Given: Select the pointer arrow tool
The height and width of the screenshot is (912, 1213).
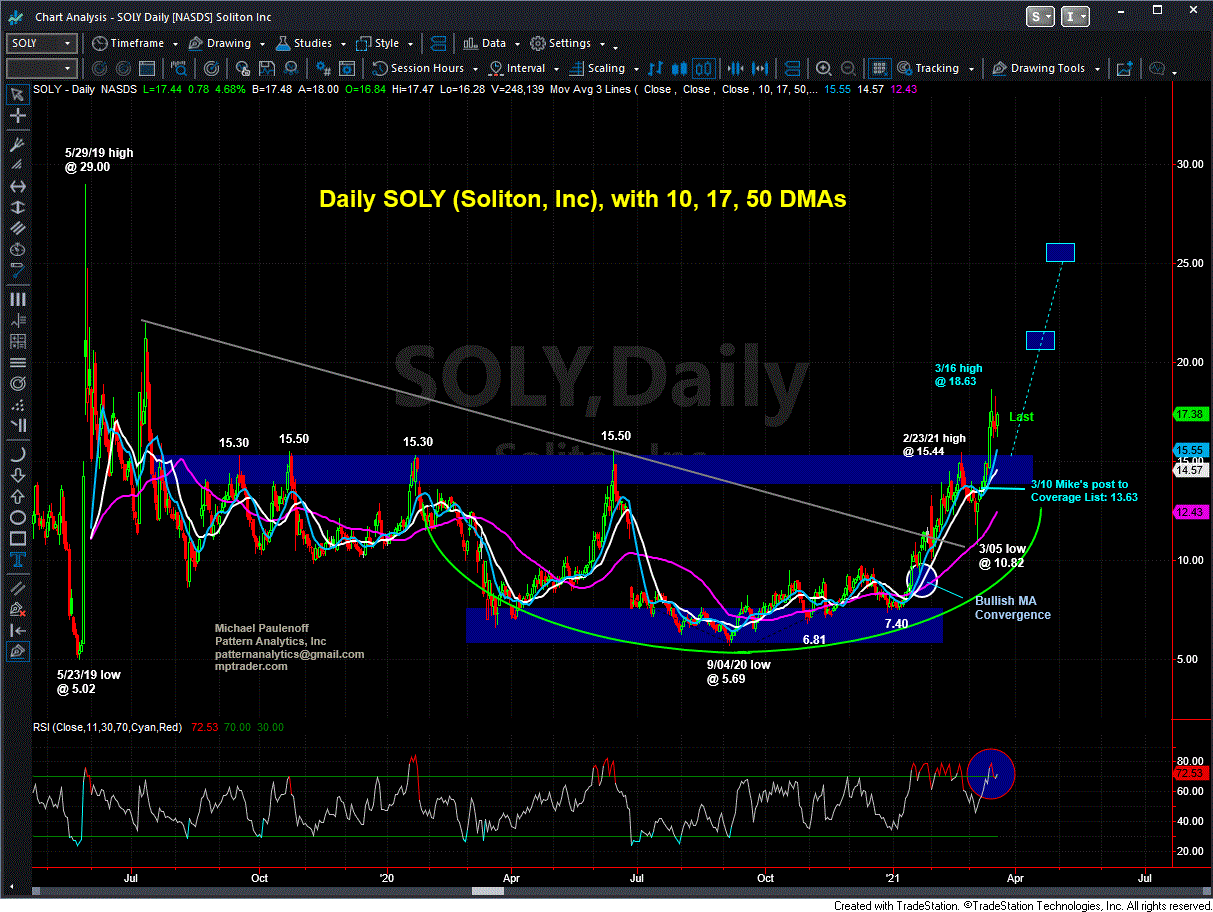Looking at the screenshot, I should pyautogui.click(x=17, y=94).
